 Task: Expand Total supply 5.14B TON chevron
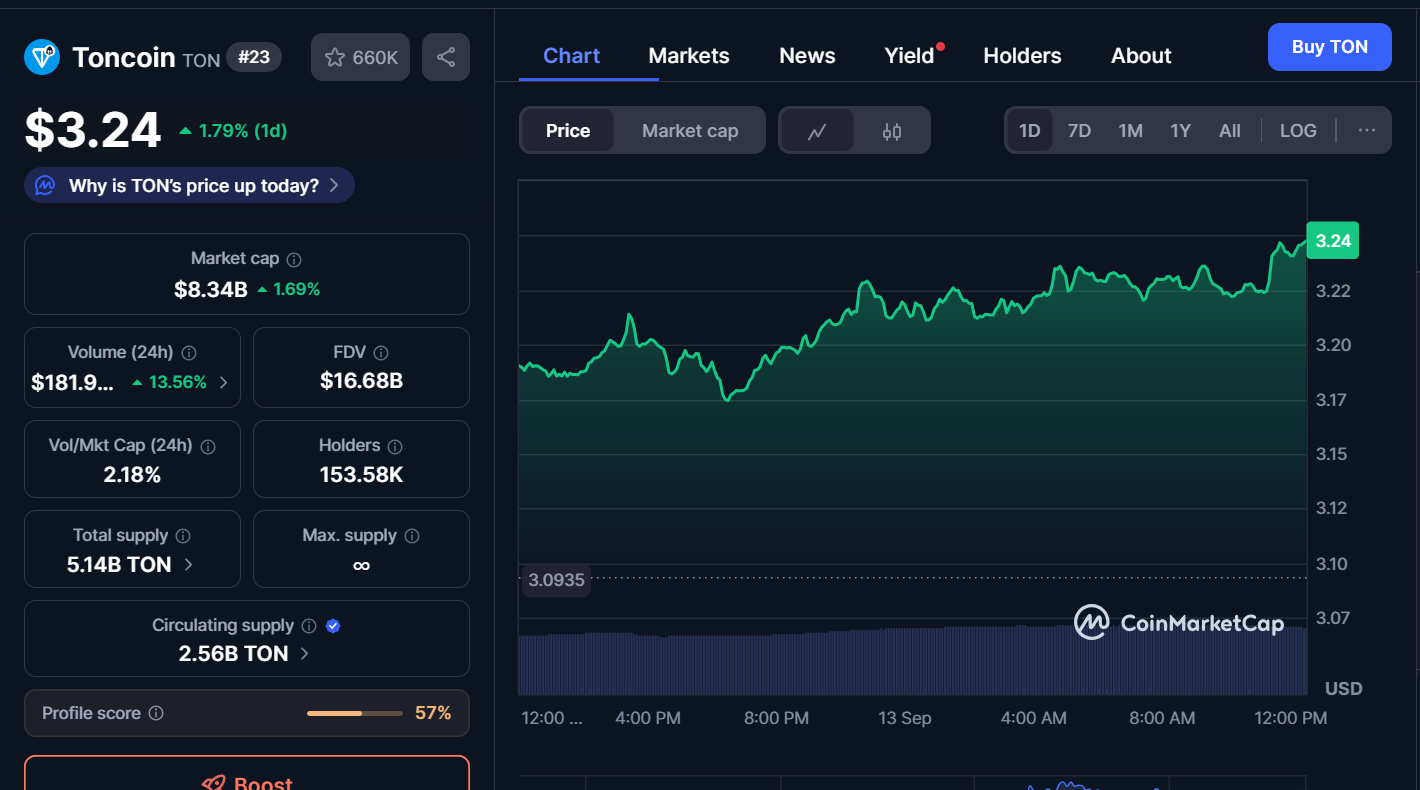[188, 565]
